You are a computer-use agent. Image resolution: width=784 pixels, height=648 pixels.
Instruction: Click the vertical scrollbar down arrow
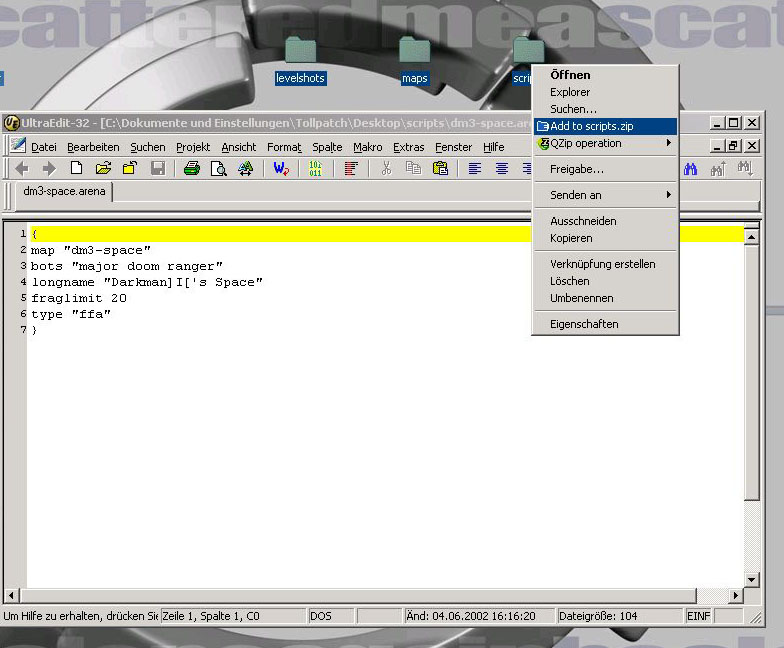pyautogui.click(x=752, y=580)
